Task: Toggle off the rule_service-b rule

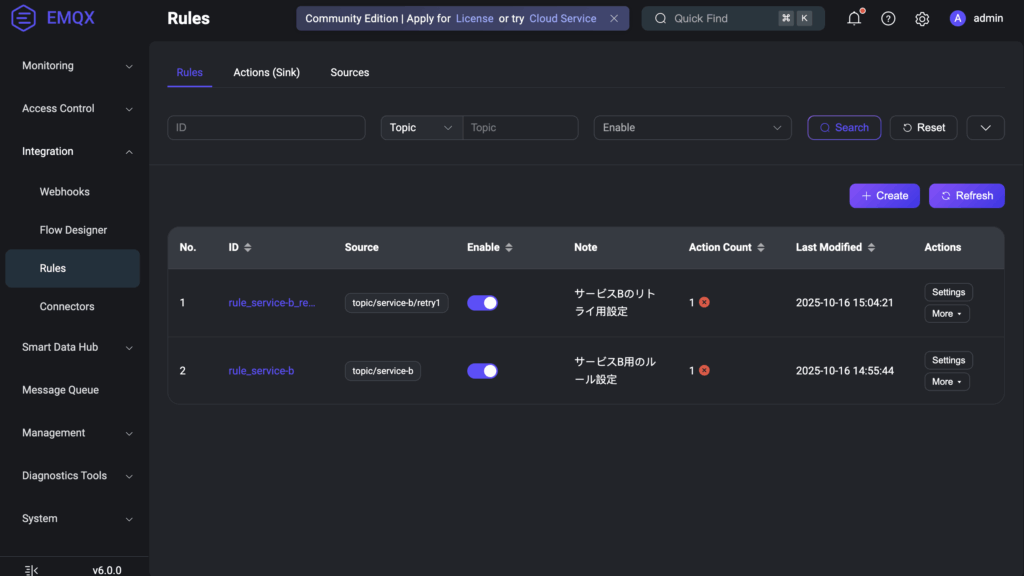Action: (482, 371)
